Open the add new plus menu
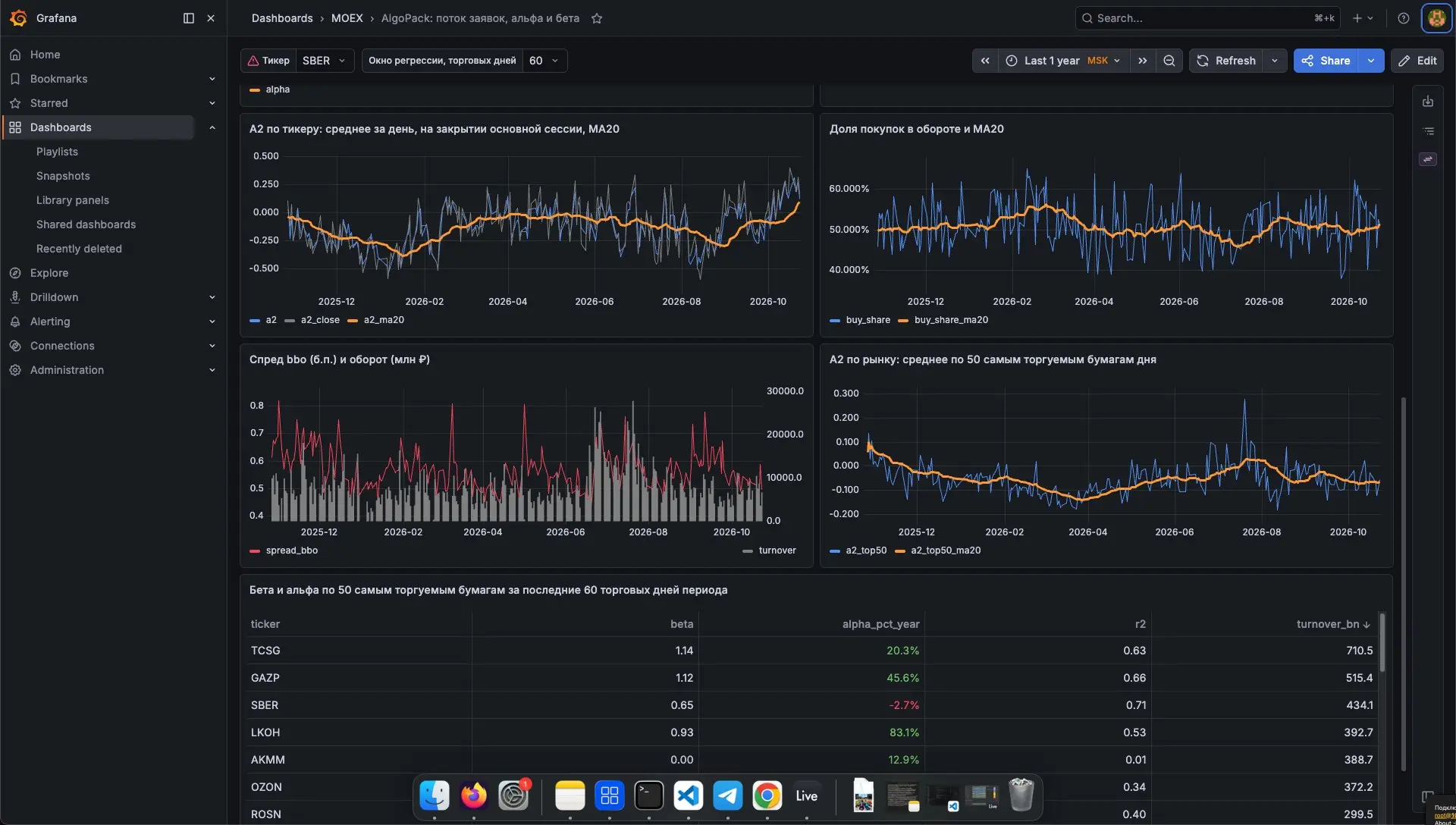This screenshot has width=1456, height=825. pos(1363,18)
